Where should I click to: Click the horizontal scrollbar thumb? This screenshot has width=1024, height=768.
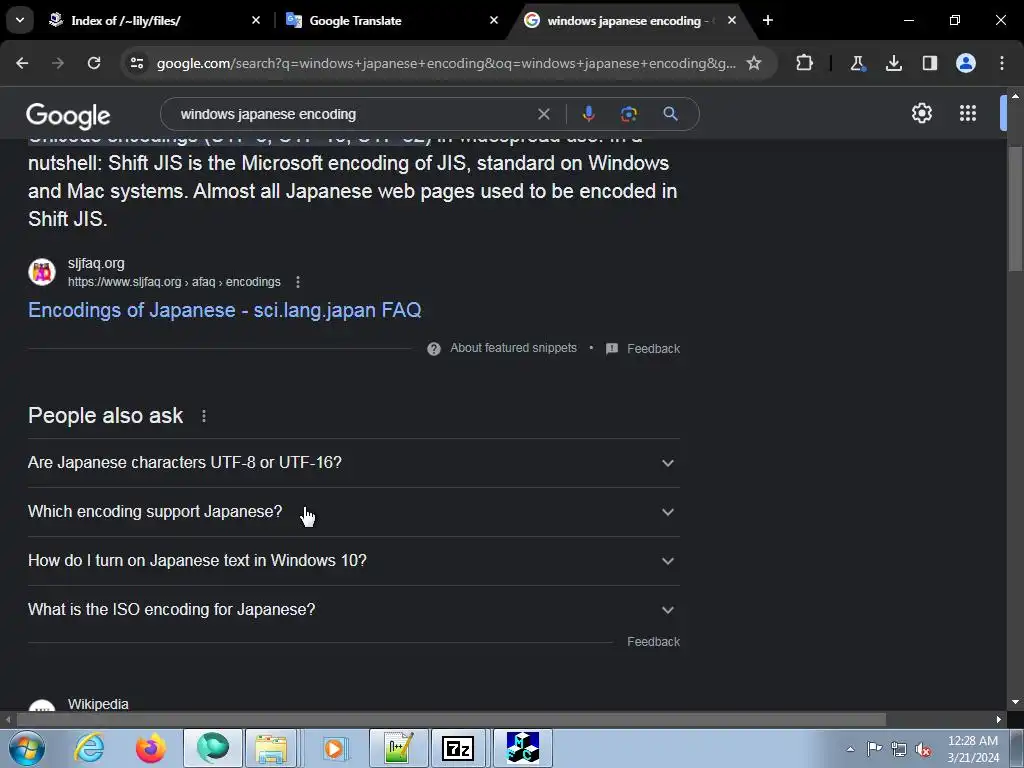pyautogui.click(x=451, y=720)
